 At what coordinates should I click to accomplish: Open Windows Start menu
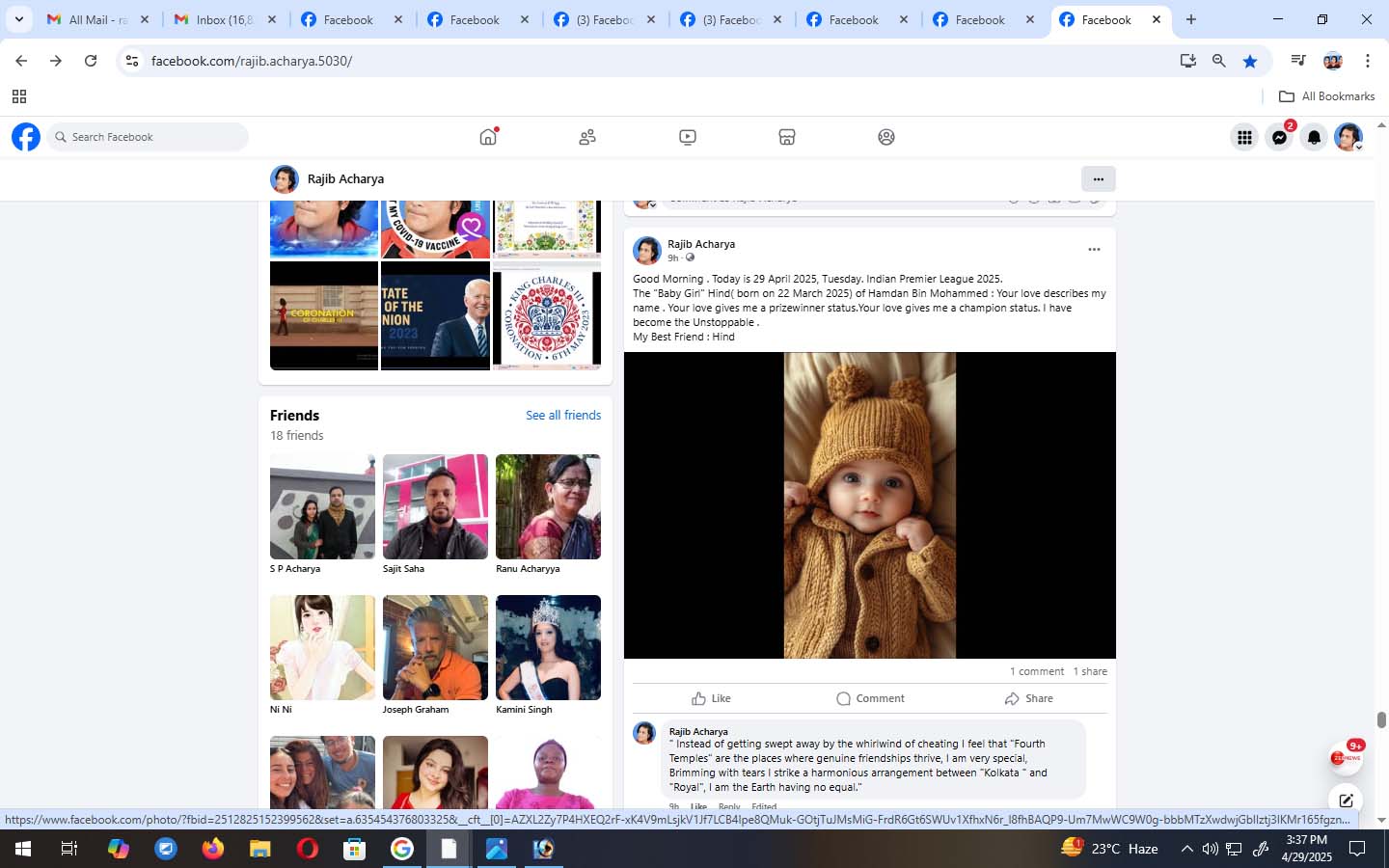23,849
